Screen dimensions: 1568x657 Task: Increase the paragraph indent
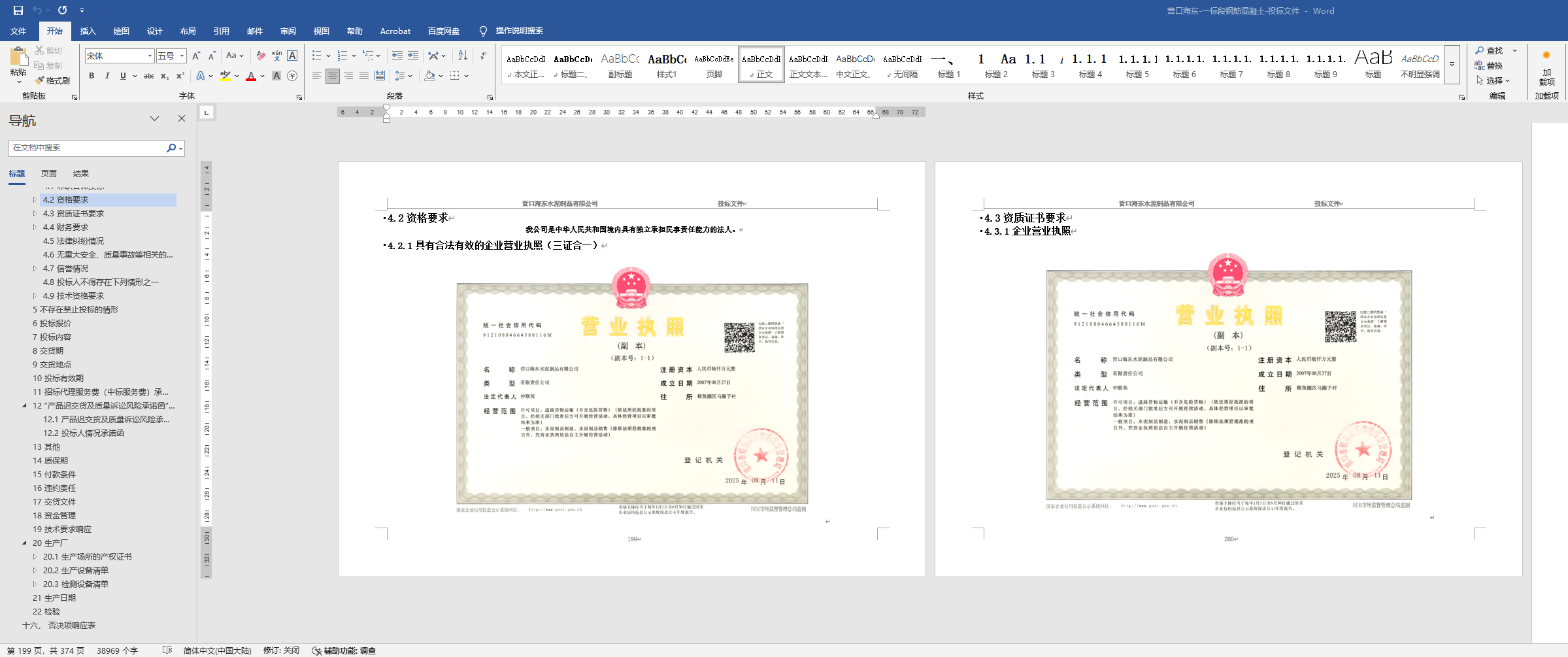click(413, 56)
